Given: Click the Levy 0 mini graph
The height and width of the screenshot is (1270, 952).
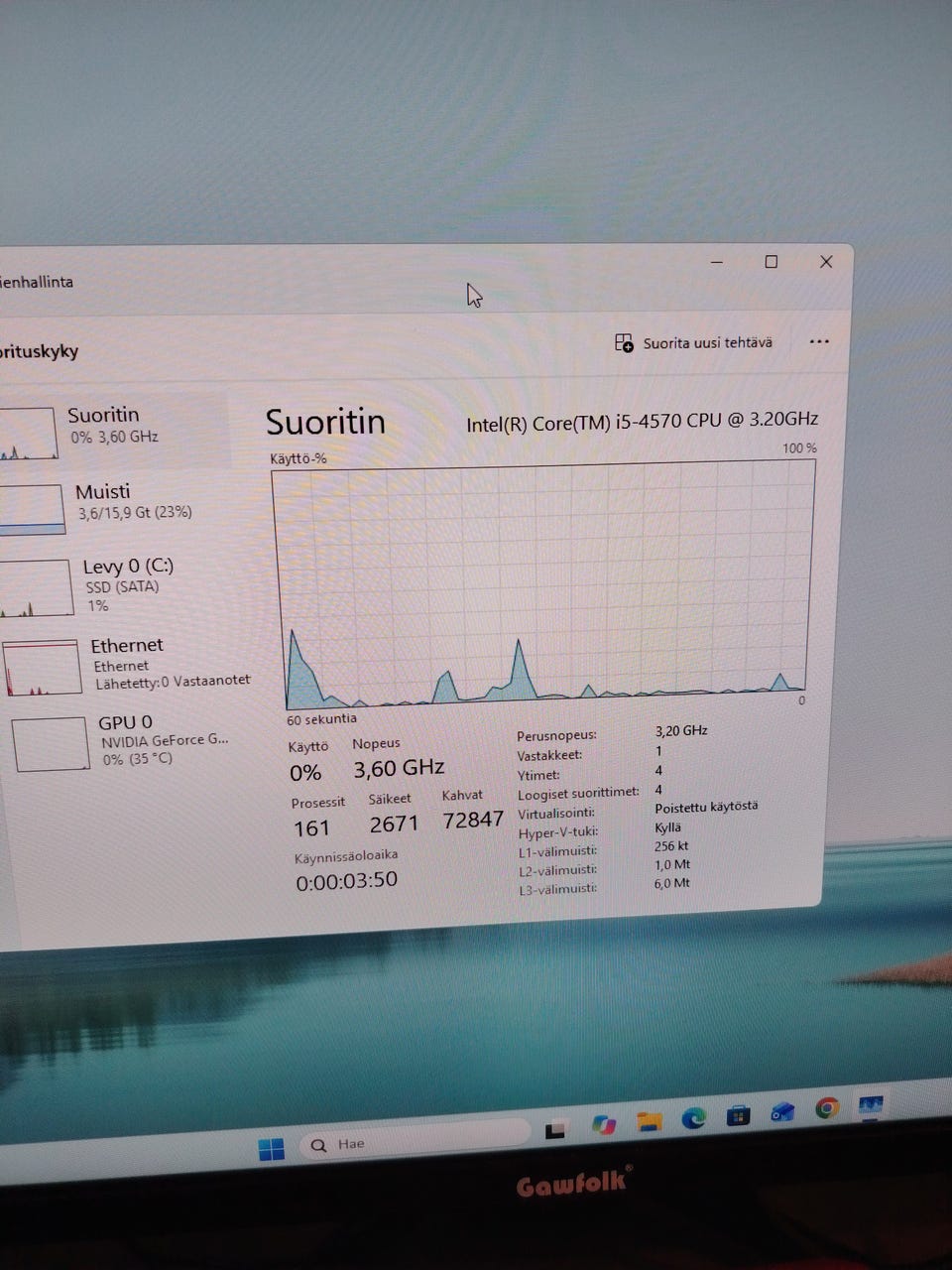Looking at the screenshot, I should [x=36, y=587].
